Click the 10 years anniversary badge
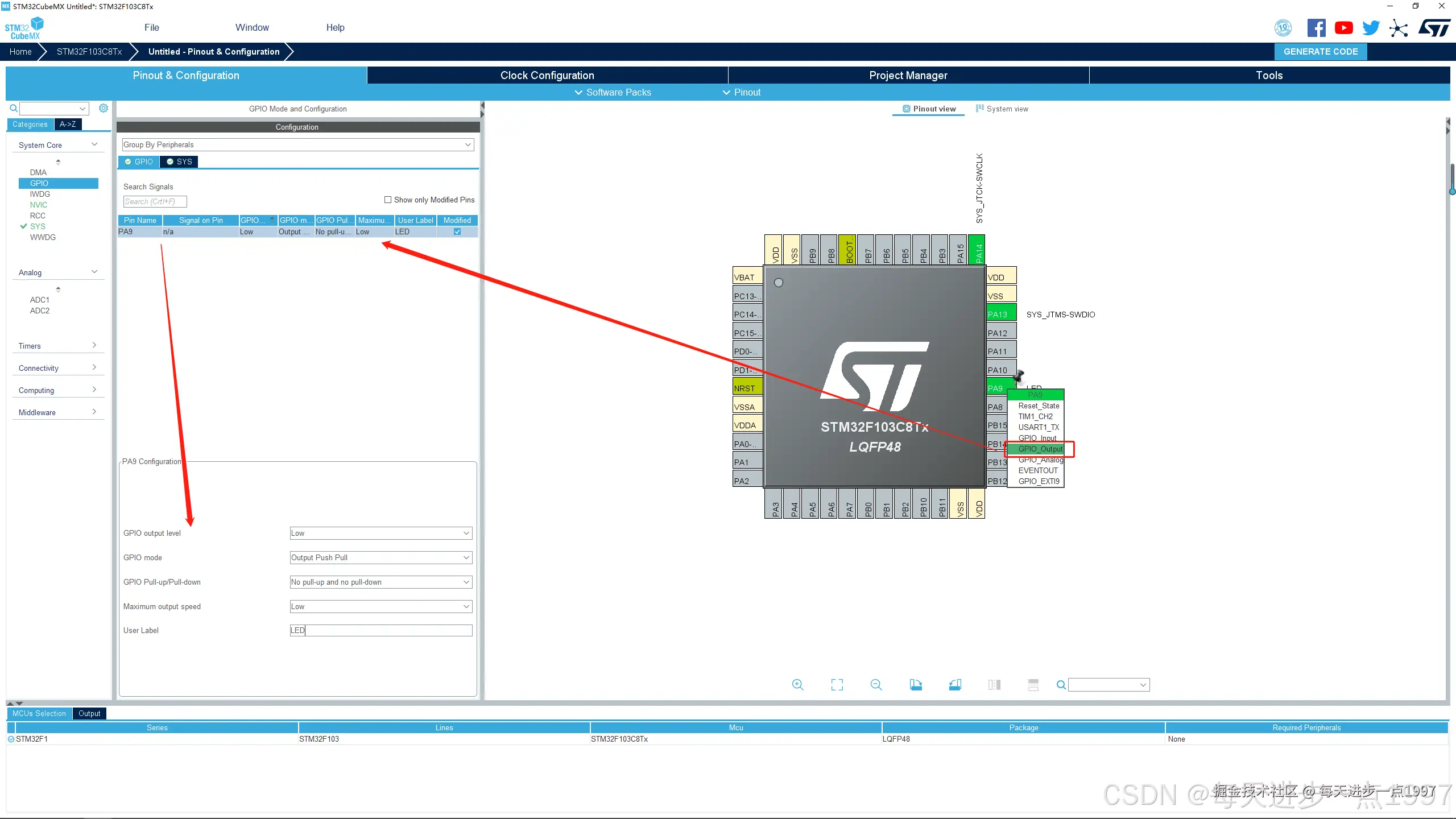1456x819 pixels. (1283, 28)
